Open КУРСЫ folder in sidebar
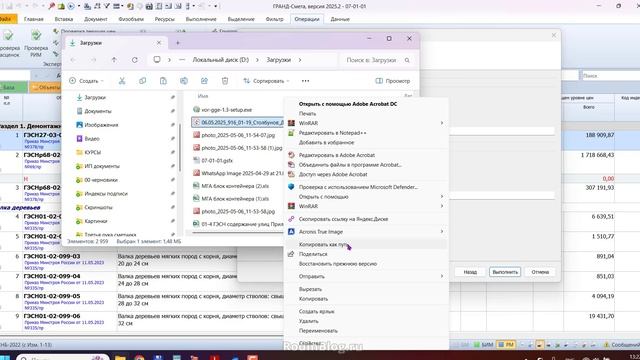 click(x=88, y=152)
